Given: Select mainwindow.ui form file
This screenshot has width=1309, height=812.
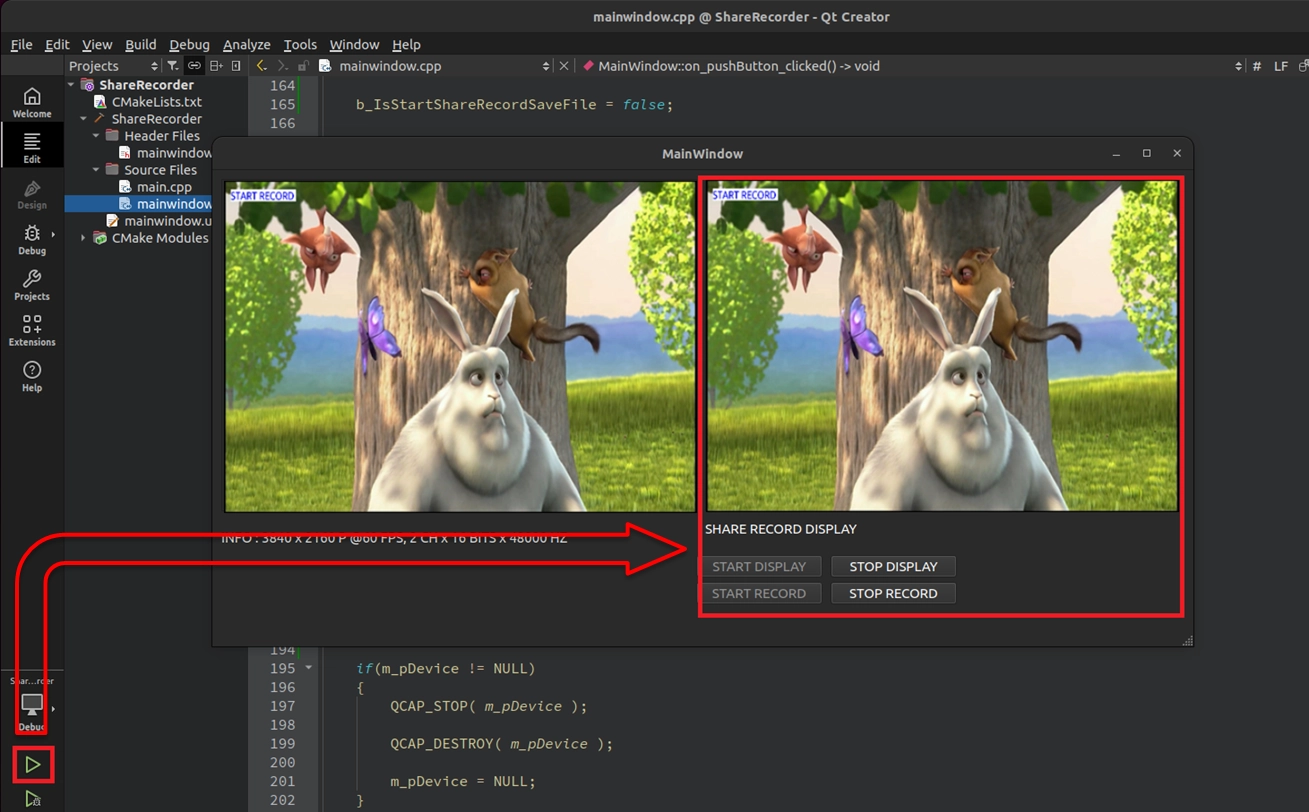Looking at the screenshot, I should [x=160, y=221].
